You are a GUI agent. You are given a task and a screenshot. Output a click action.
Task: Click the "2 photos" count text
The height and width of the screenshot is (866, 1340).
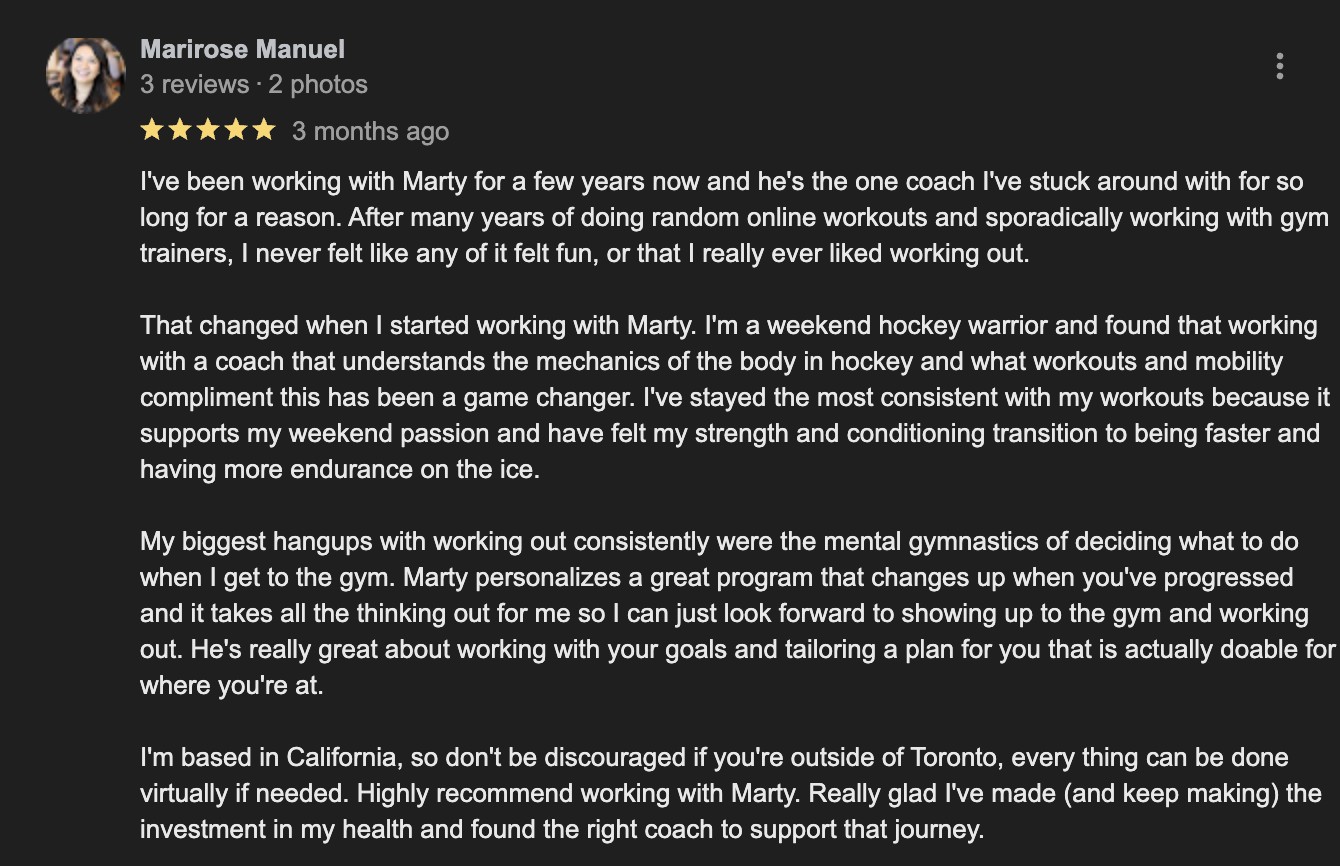[x=318, y=84]
